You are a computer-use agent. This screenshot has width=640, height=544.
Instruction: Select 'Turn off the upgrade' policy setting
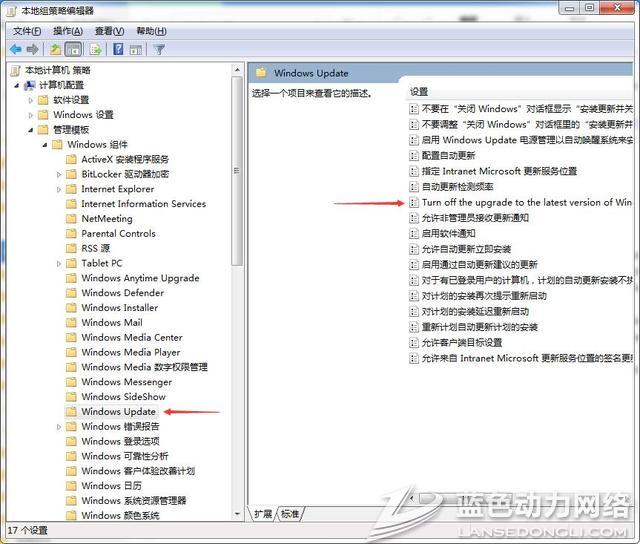[x=526, y=202]
